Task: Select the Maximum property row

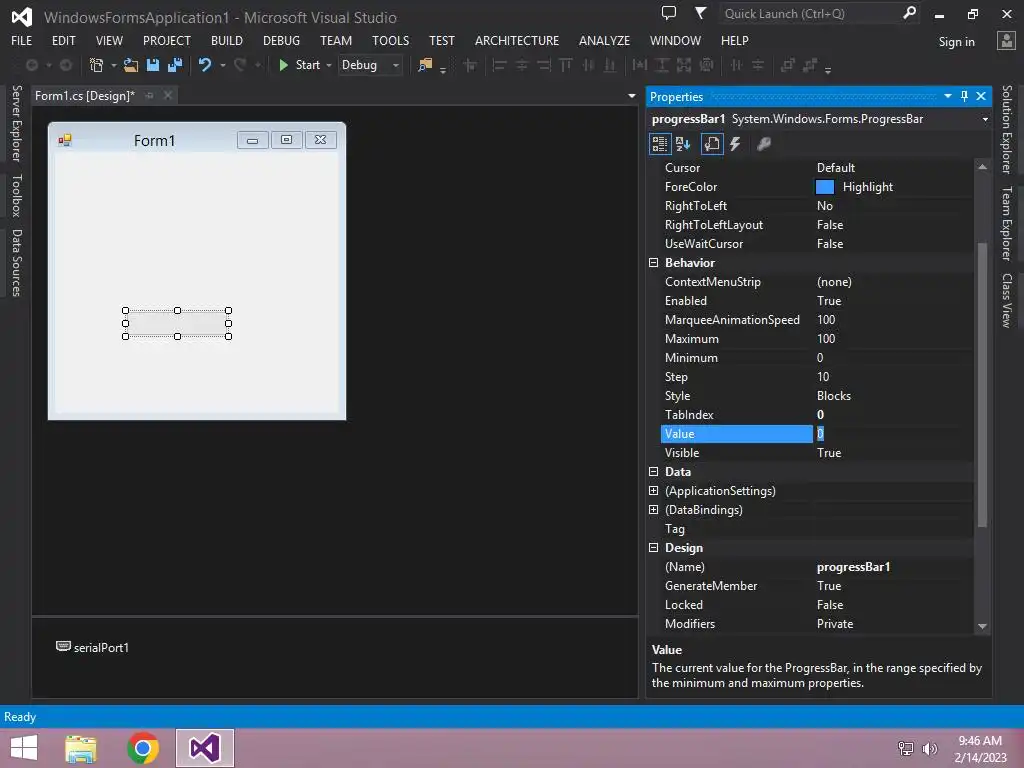Action: pos(816,339)
